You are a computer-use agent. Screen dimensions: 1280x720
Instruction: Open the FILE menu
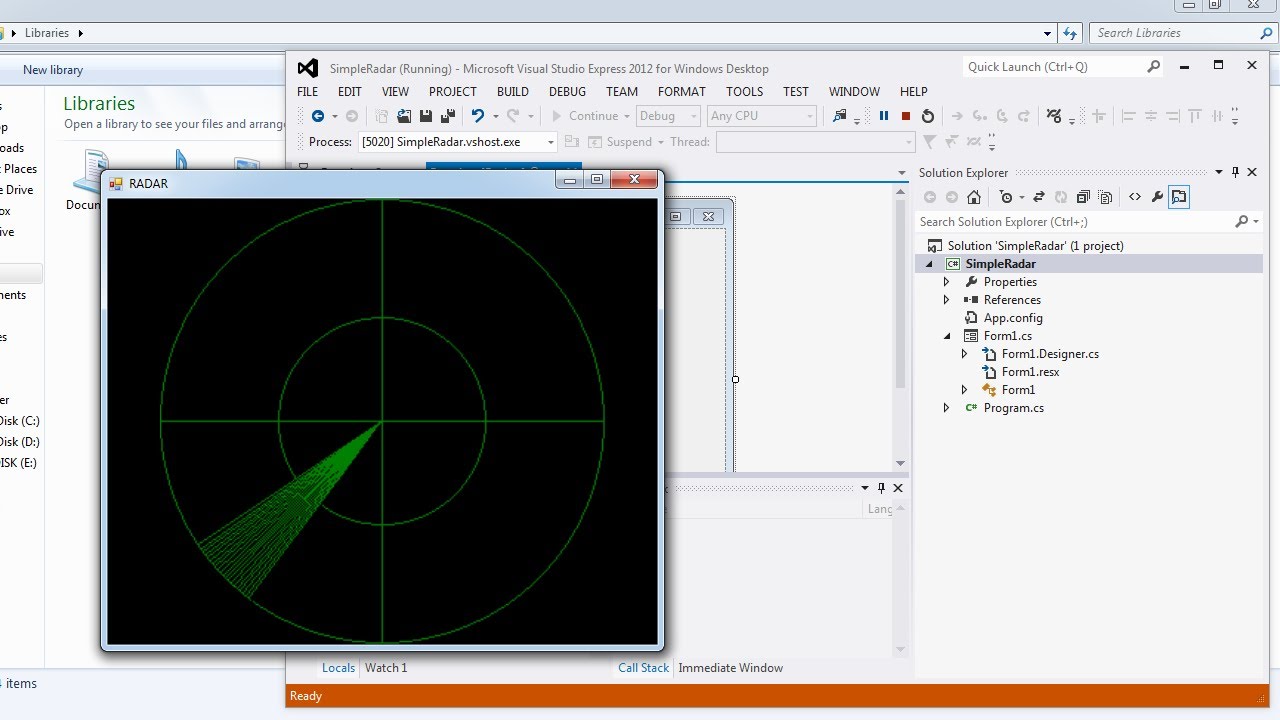(x=308, y=91)
